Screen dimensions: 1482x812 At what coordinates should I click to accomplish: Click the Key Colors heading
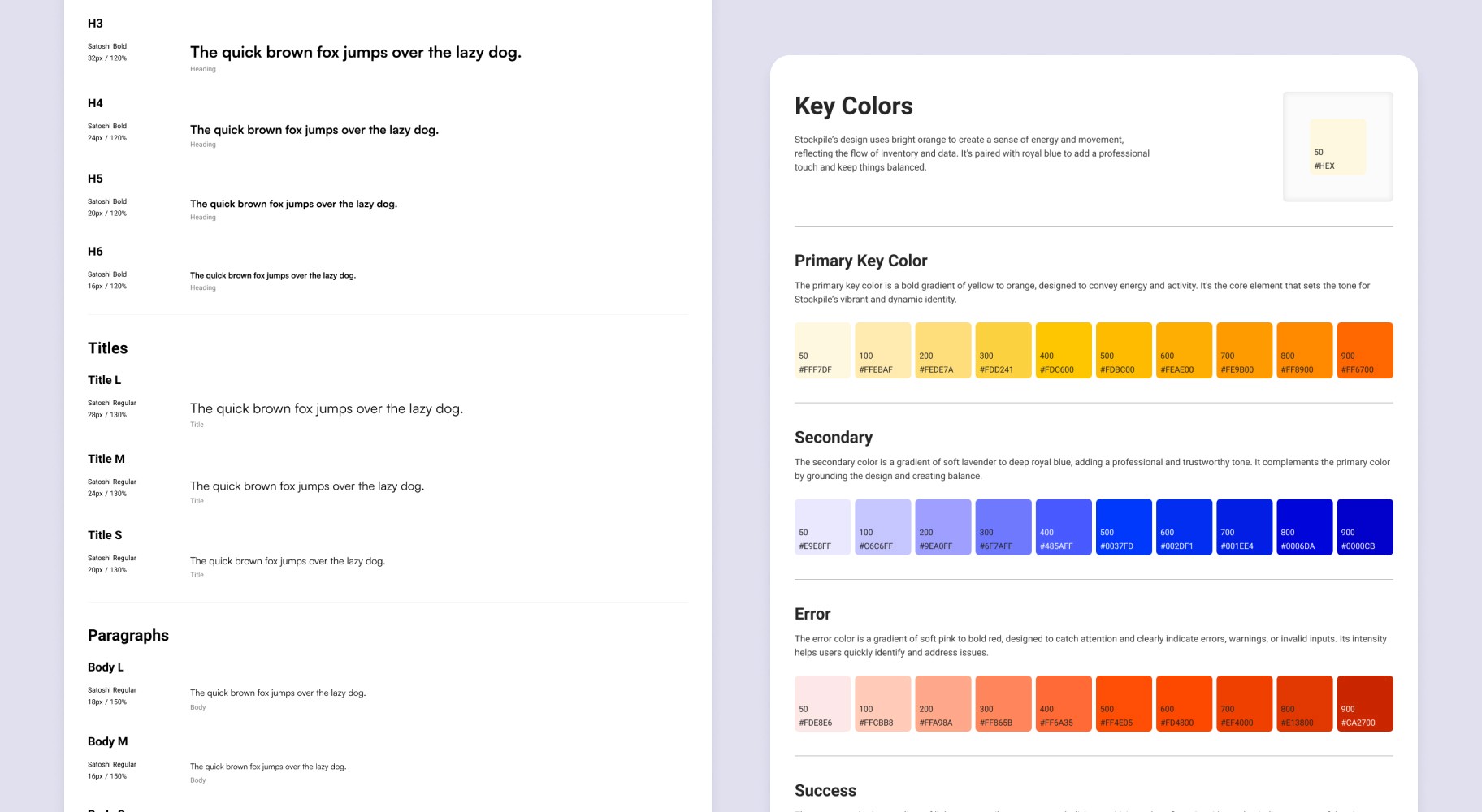[853, 106]
